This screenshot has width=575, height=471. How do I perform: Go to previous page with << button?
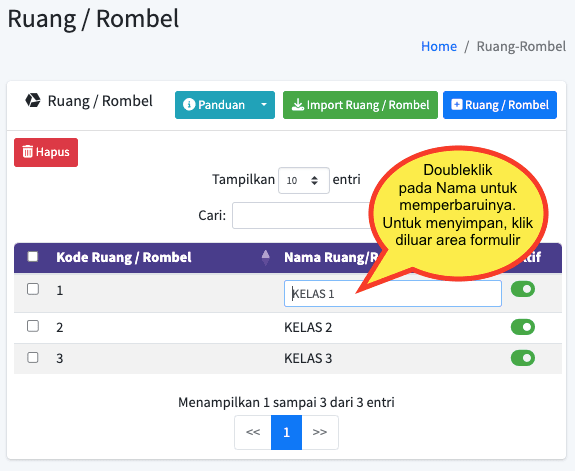(253, 432)
